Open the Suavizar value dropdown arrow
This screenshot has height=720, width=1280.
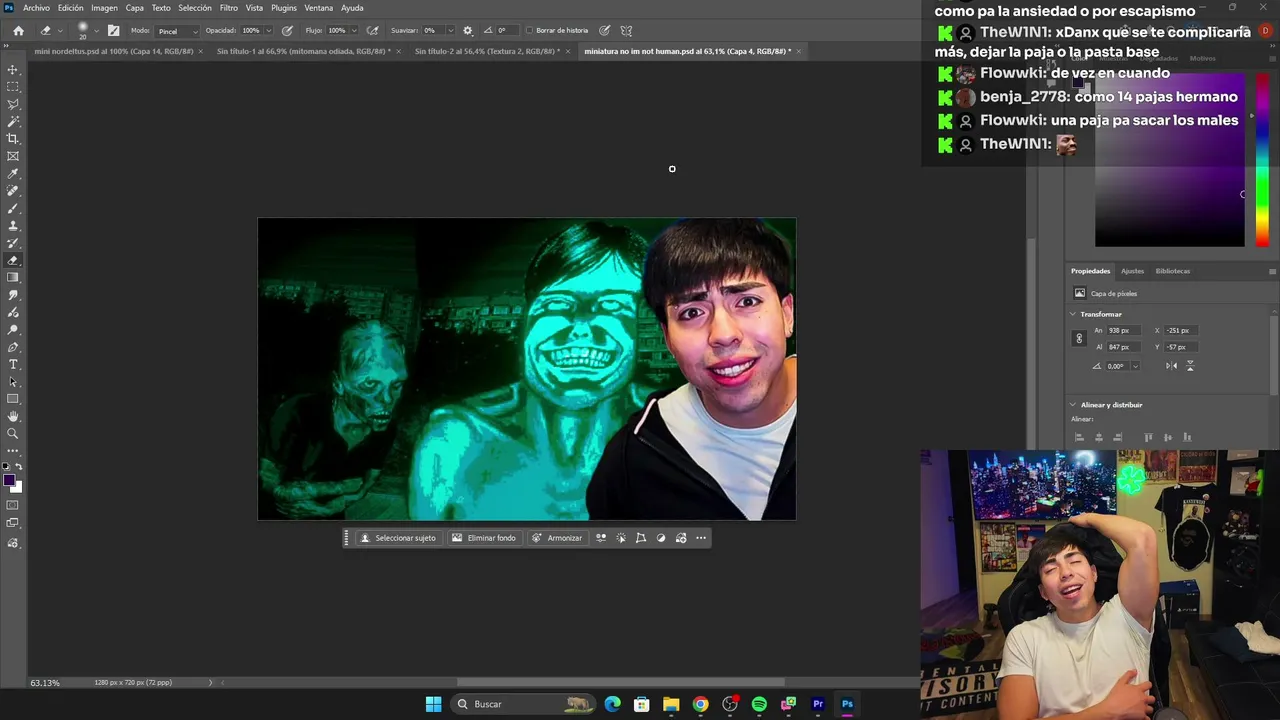tap(449, 30)
